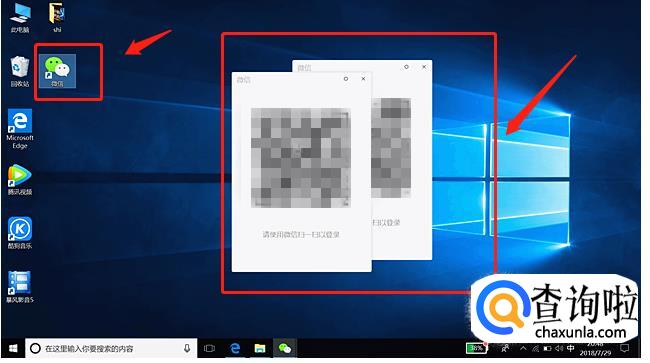Open the Windows Start menu
The width and height of the screenshot is (650, 363).
coord(13,348)
